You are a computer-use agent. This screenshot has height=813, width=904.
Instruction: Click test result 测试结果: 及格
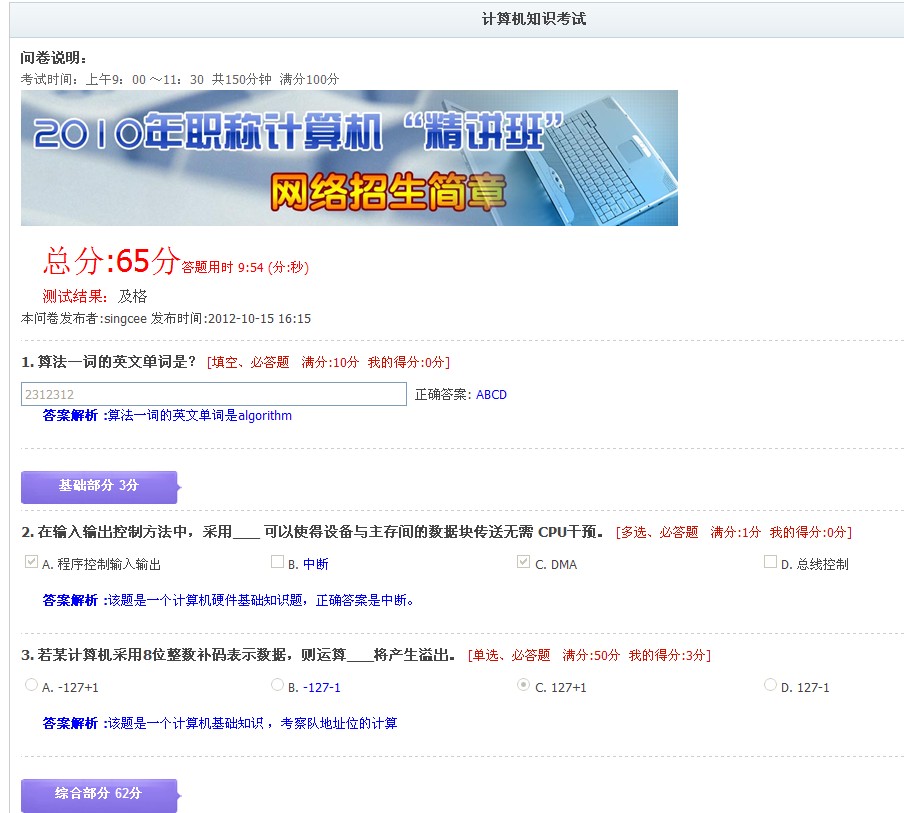pos(95,296)
